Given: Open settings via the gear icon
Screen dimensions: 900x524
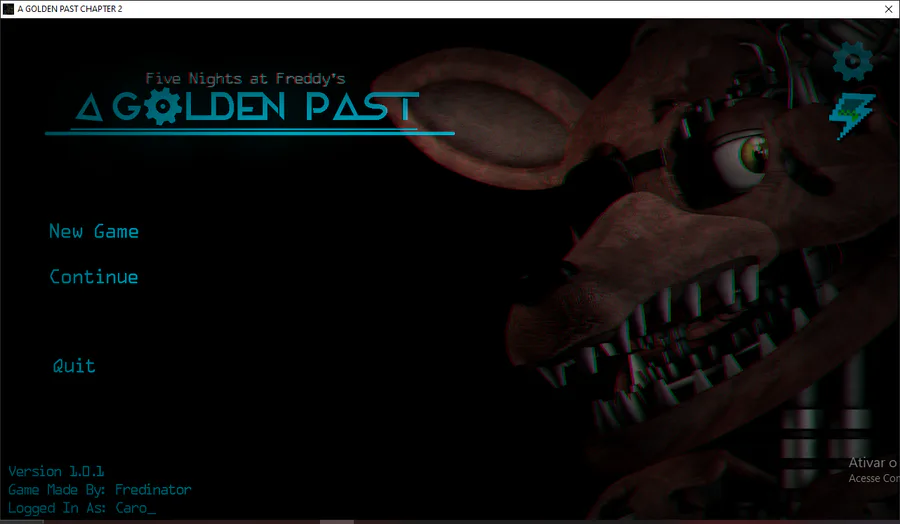Looking at the screenshot, I should click(x=853, y=61).
